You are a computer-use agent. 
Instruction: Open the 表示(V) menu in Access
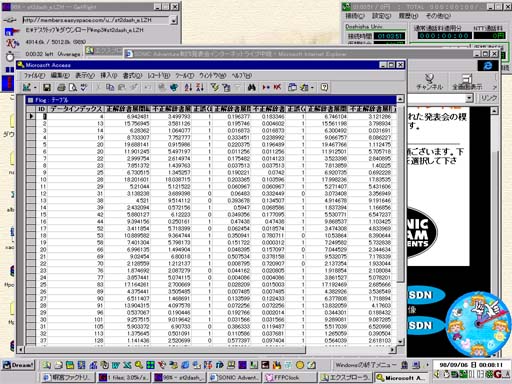click(85, 76)
